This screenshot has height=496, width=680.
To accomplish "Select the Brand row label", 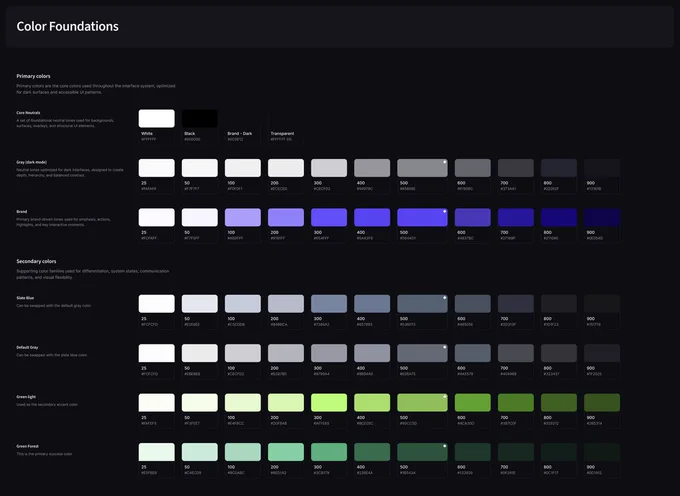I will (22, 212).
